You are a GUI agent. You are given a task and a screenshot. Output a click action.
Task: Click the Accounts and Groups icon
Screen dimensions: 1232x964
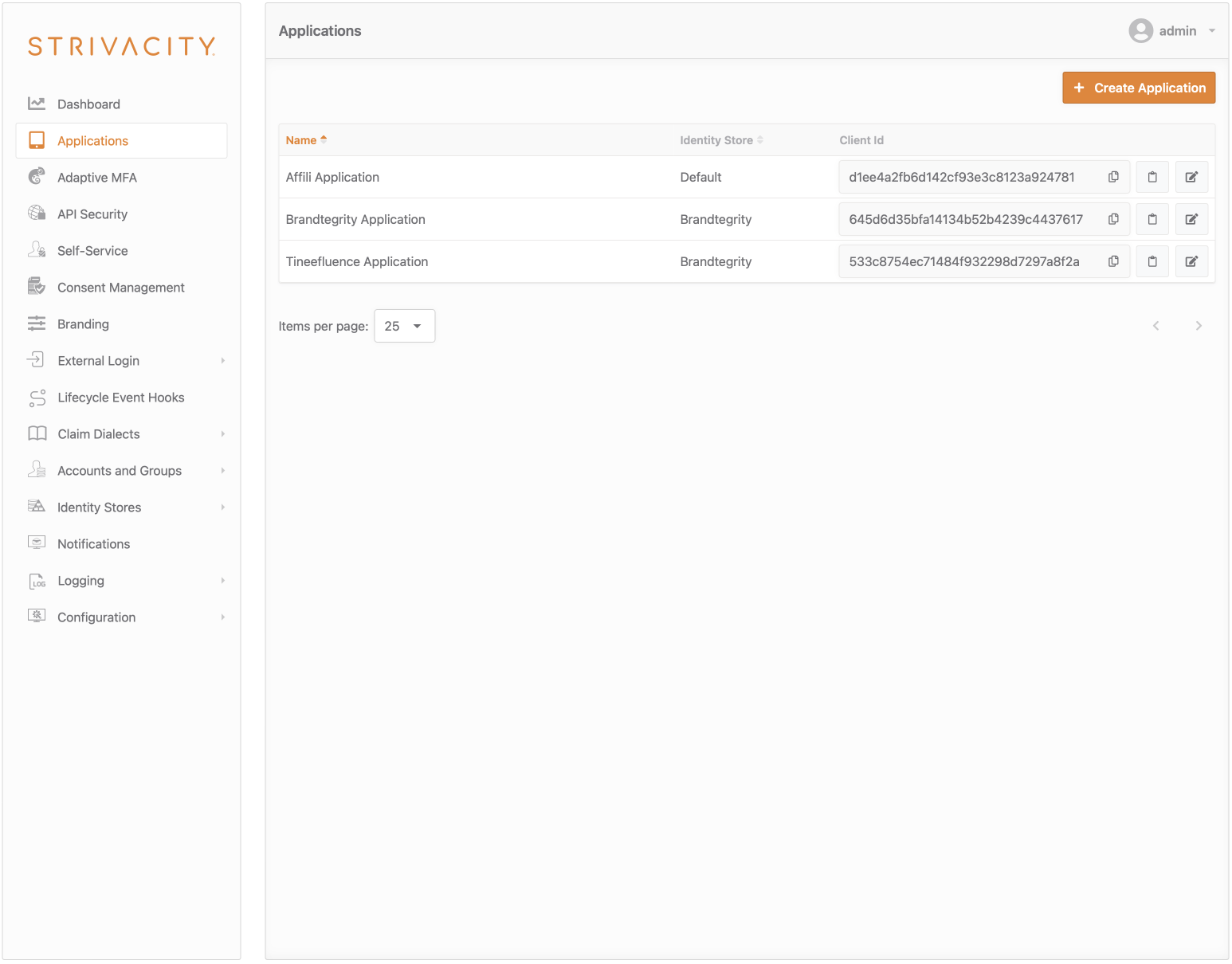(x=37, y=470)
